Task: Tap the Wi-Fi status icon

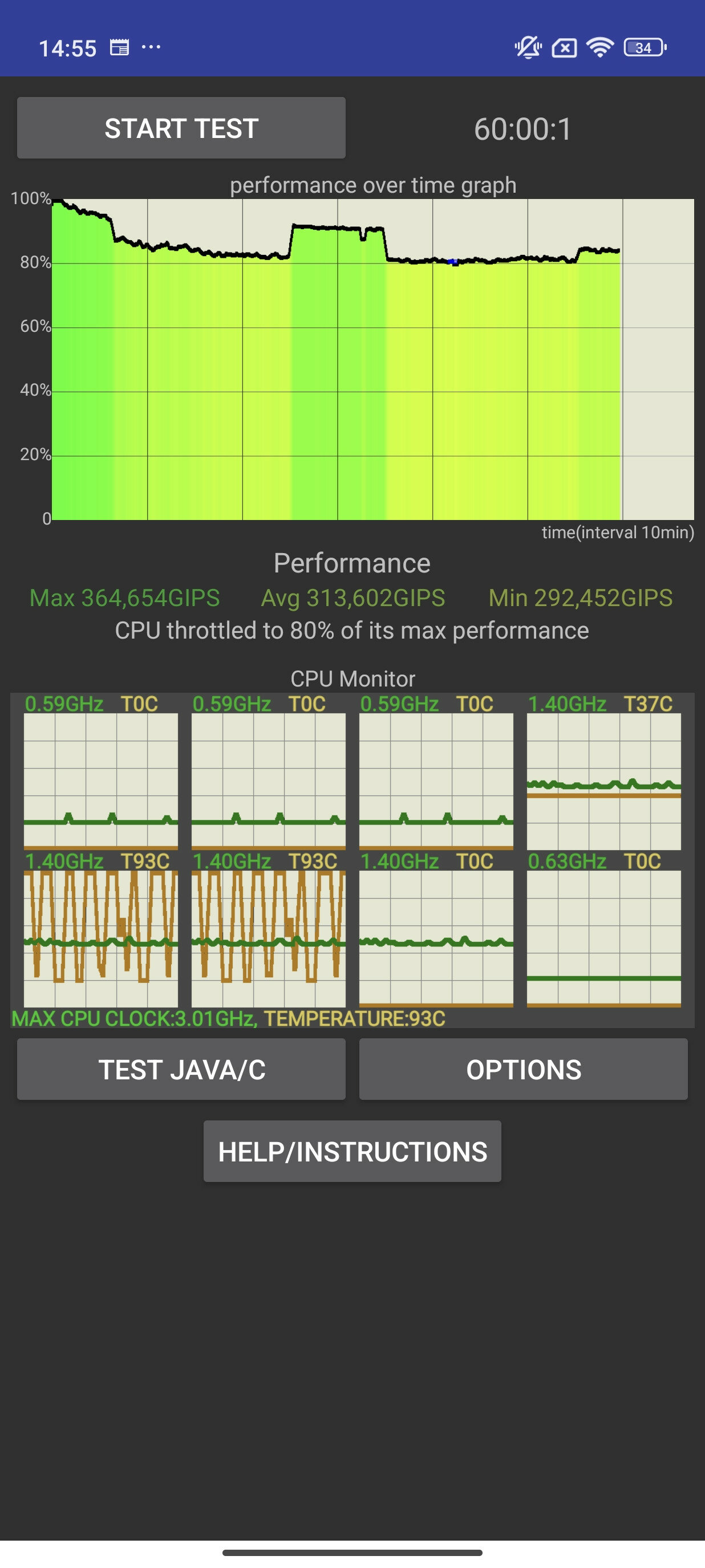Action: 599,47
